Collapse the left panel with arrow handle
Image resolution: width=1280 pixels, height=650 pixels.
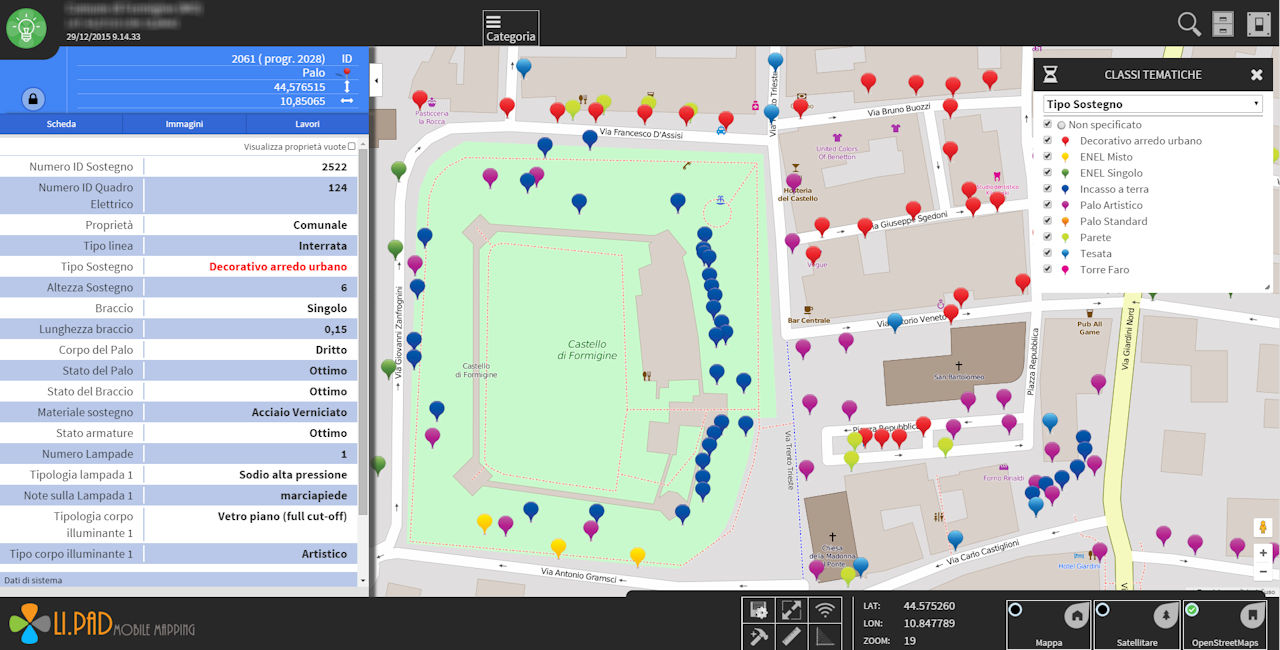pos(376,79)
